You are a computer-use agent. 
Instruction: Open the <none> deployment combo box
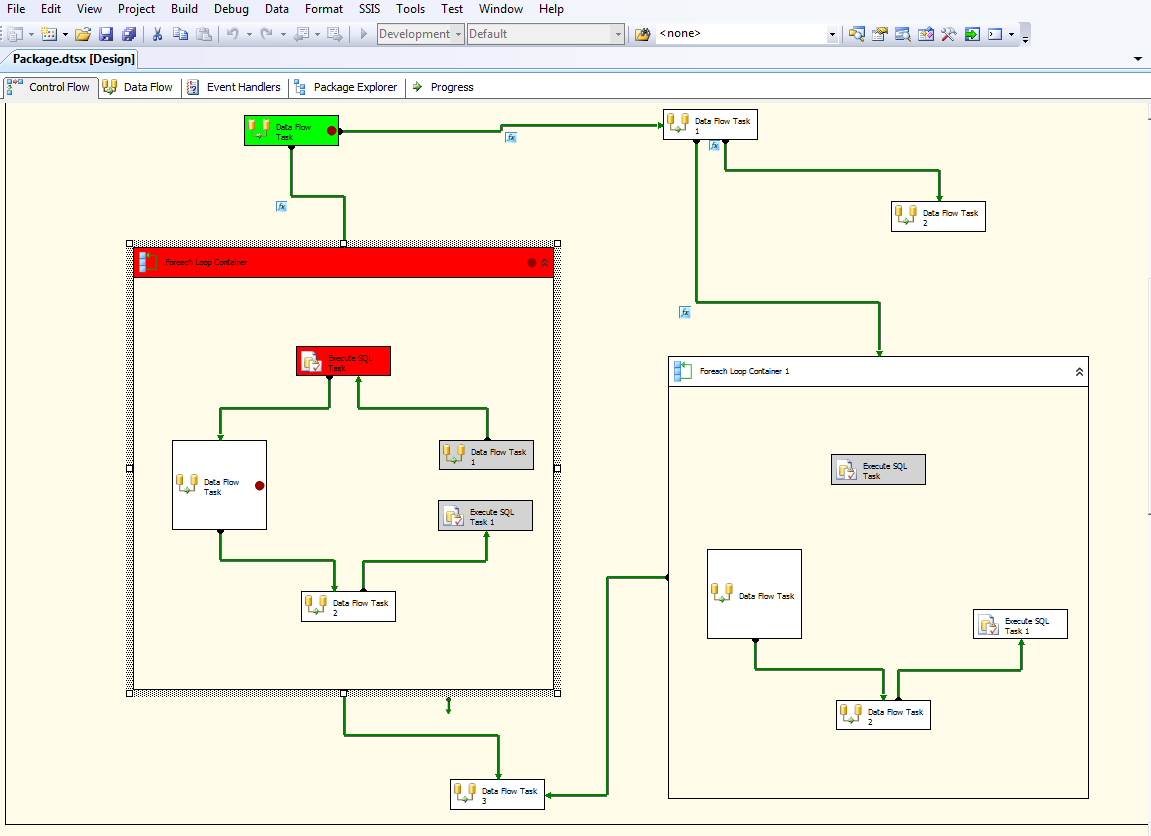(831, 33)
